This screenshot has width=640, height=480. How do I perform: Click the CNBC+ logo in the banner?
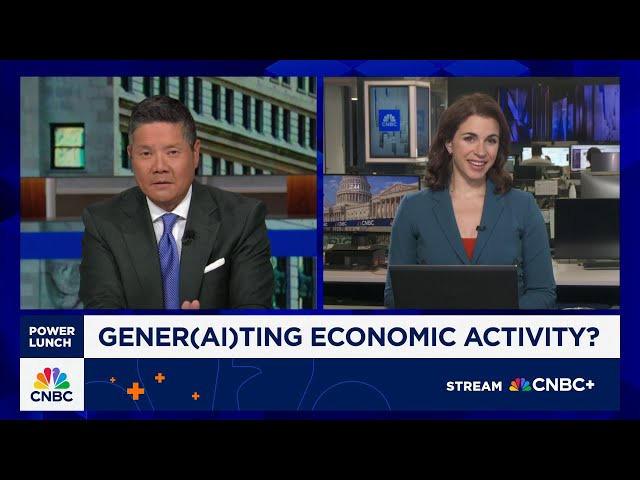552,385
